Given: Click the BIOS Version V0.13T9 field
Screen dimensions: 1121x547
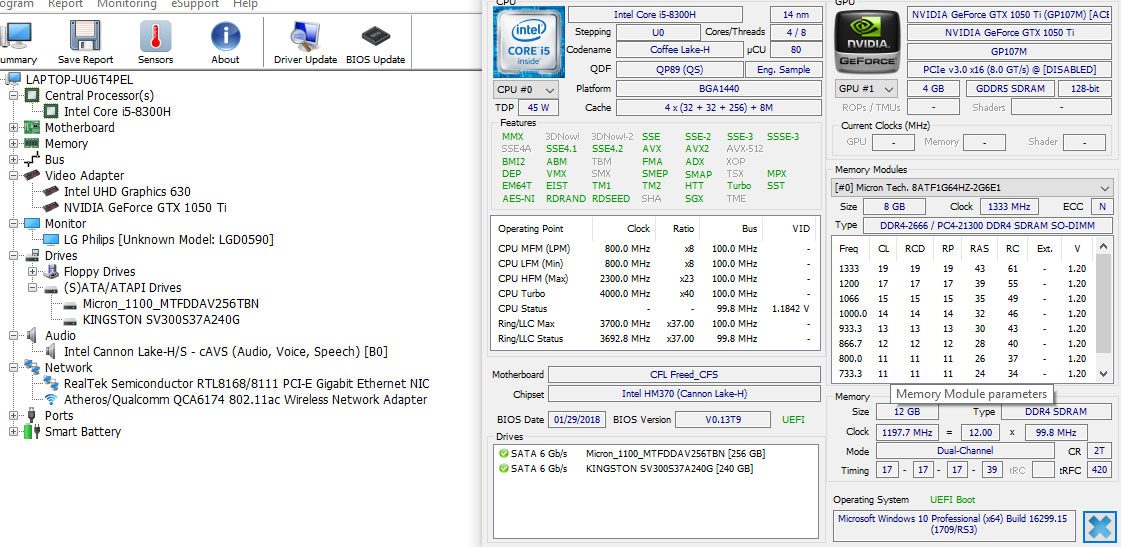Looking at the screenshot, I should pyautogui.click(x=723, y=420).
